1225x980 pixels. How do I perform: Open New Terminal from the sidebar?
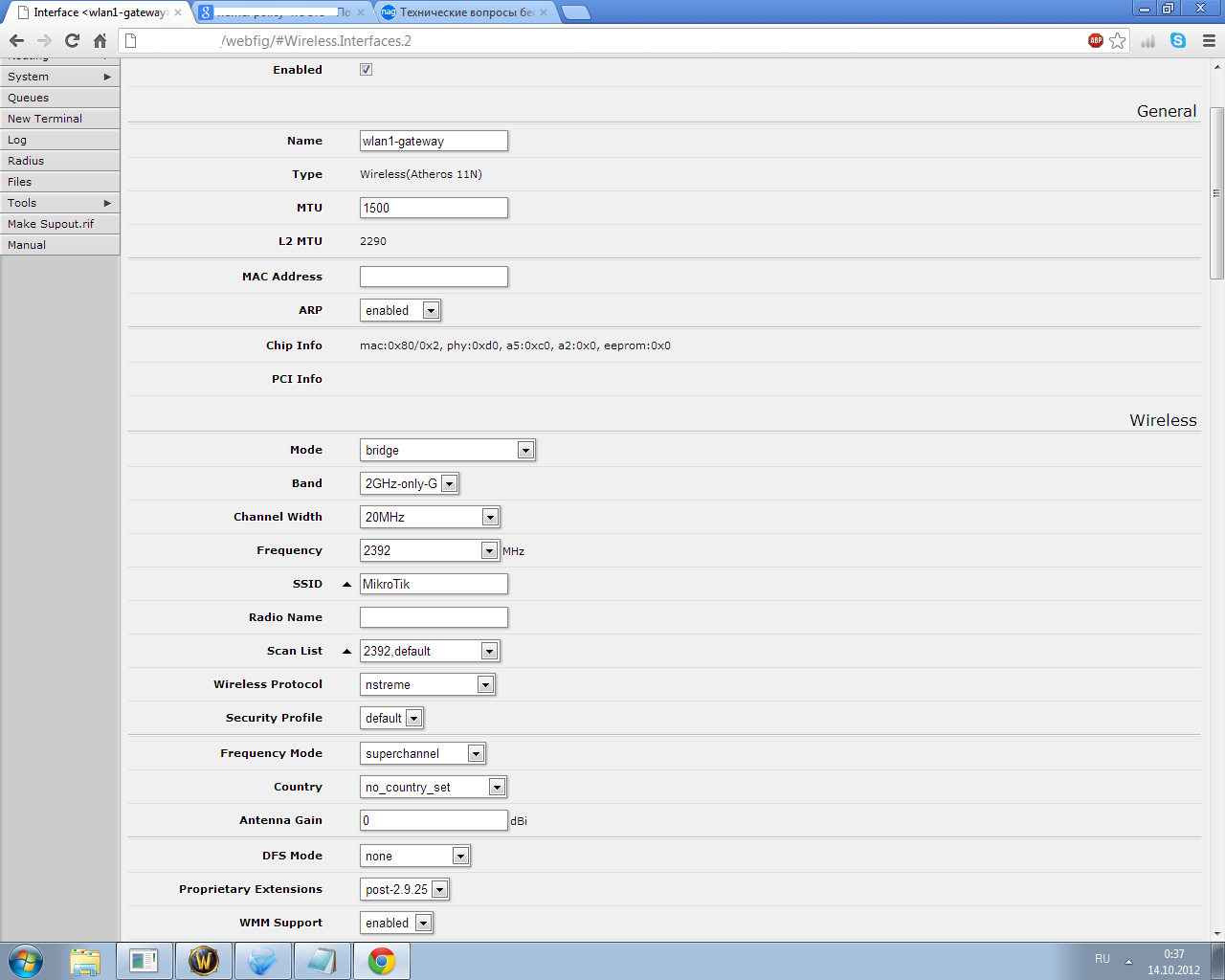pyautogui.click(x=59, y=119)
